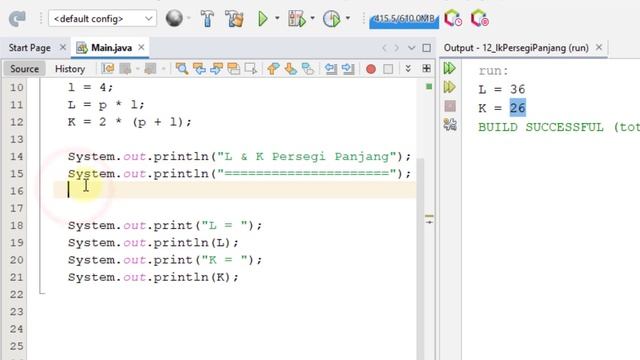Screen dimensions: 640x360
Task: Open Run Project dropdown arrow
Action: 277,18
